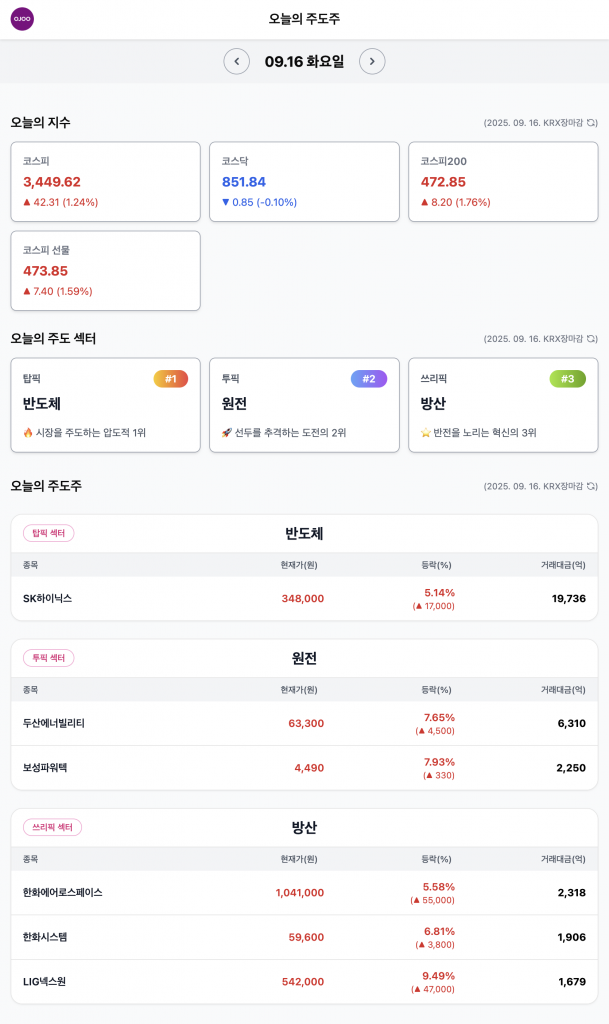Refresh the 오늘의 주도주 section data
Screen dimensions: 609x1024
592,486
